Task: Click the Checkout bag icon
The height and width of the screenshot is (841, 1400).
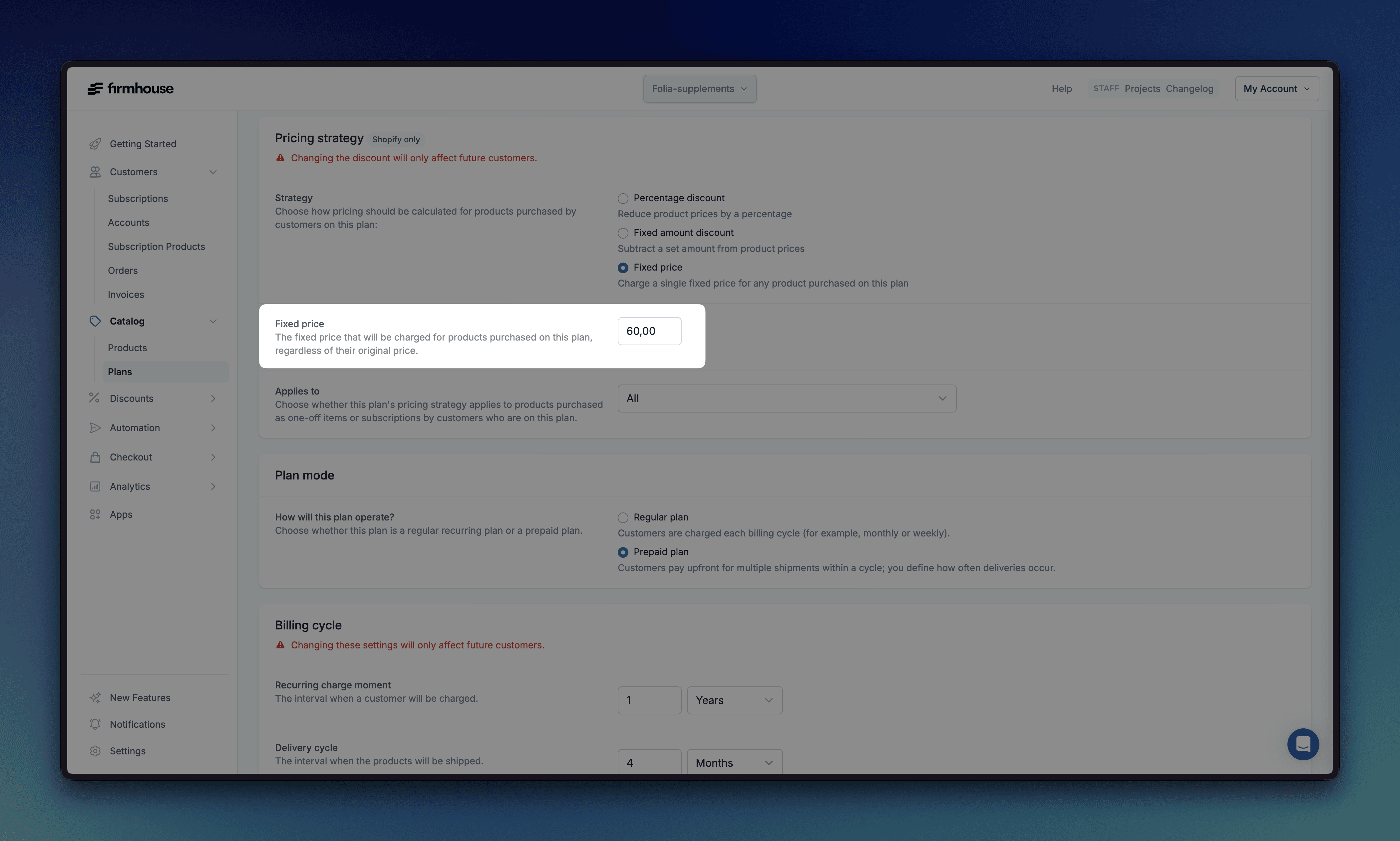Action: tap(95, 457)
